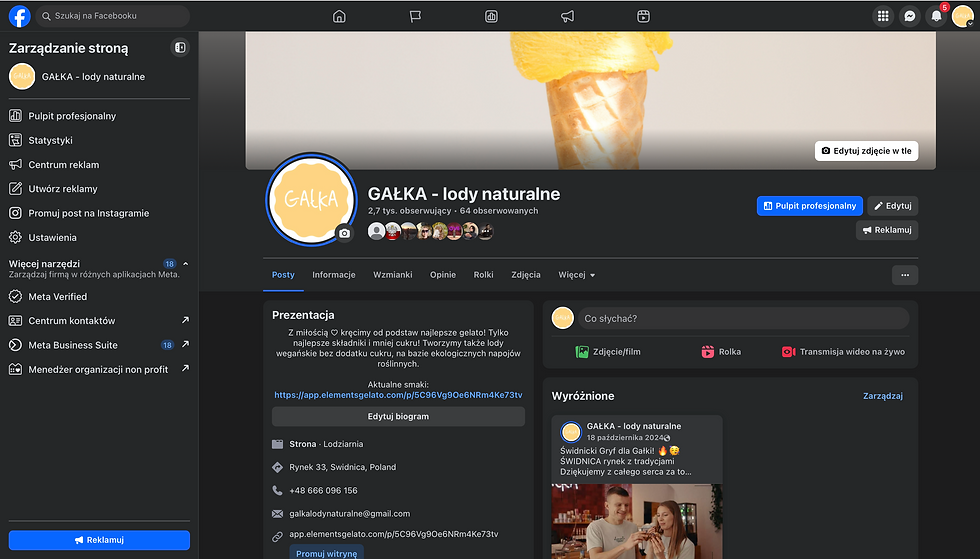Click blue Pulpit profesjonalny button on profile
The width and height of the screenshot is (980, 559).
[809, 206]
